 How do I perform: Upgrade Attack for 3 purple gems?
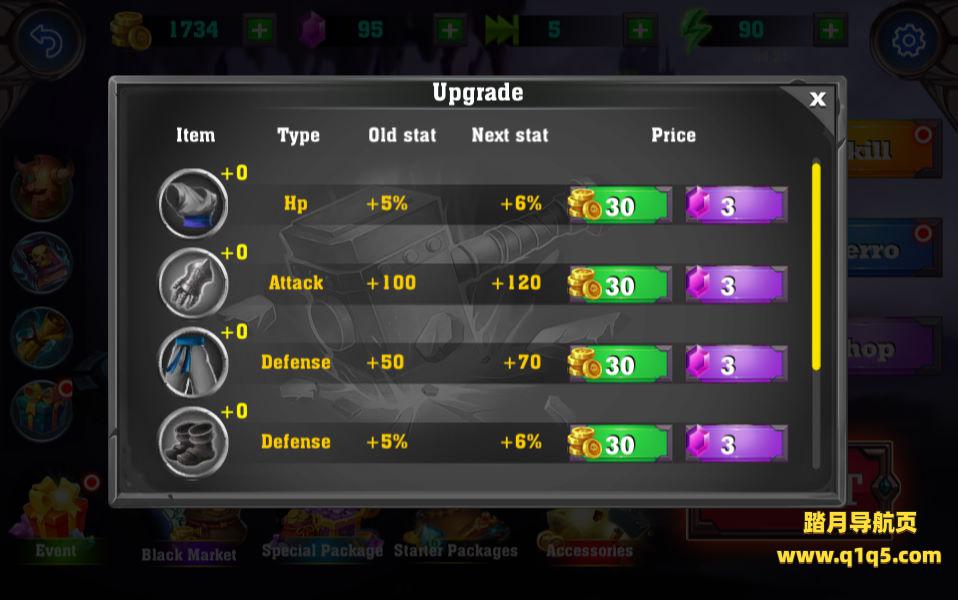[736, 284]
